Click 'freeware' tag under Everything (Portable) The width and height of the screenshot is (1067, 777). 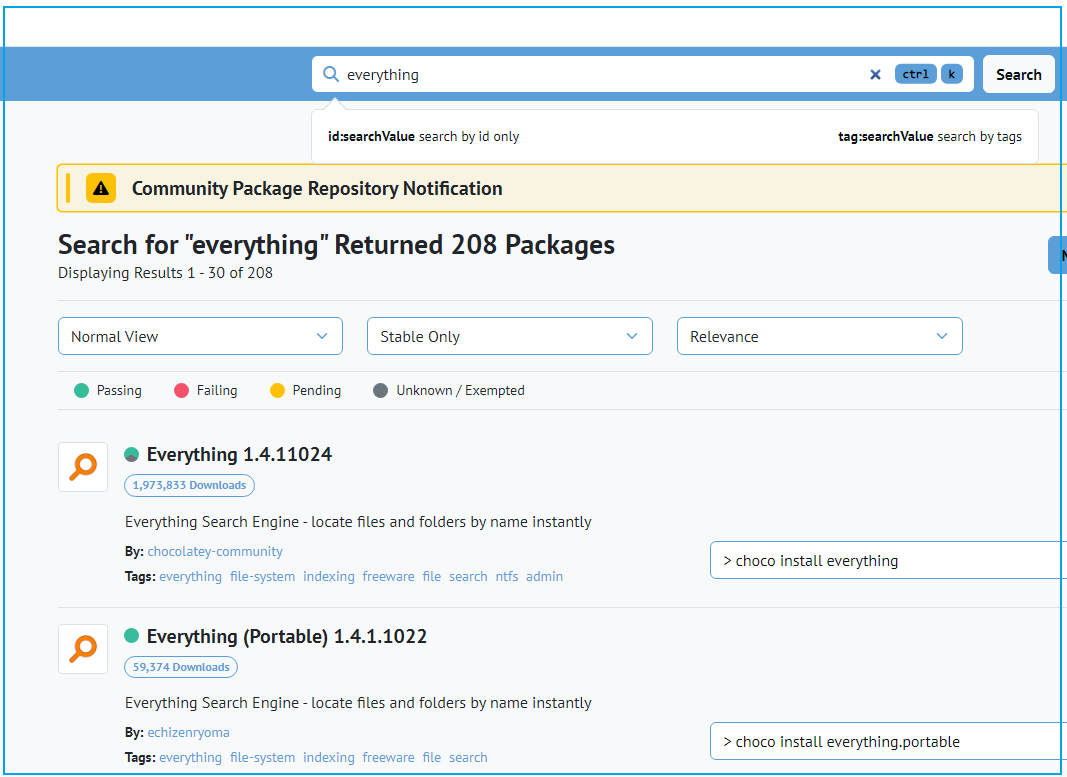point(389,757)
